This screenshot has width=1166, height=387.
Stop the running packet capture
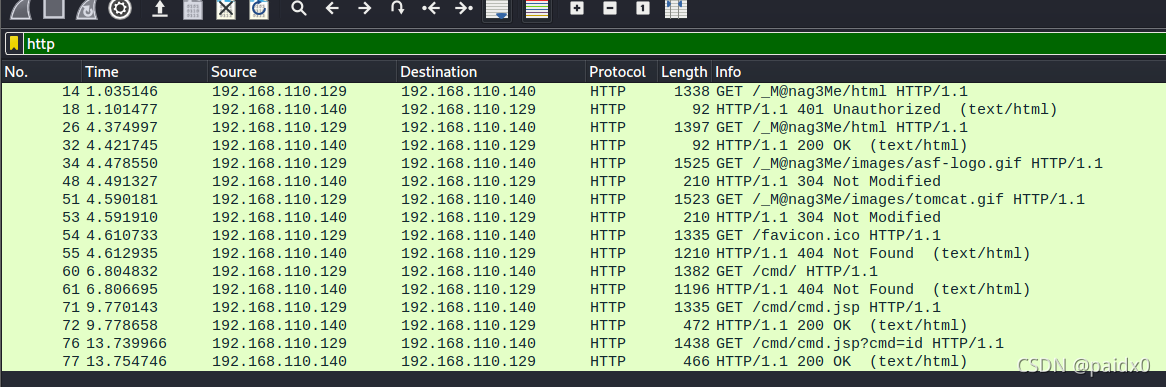point(54,9)
